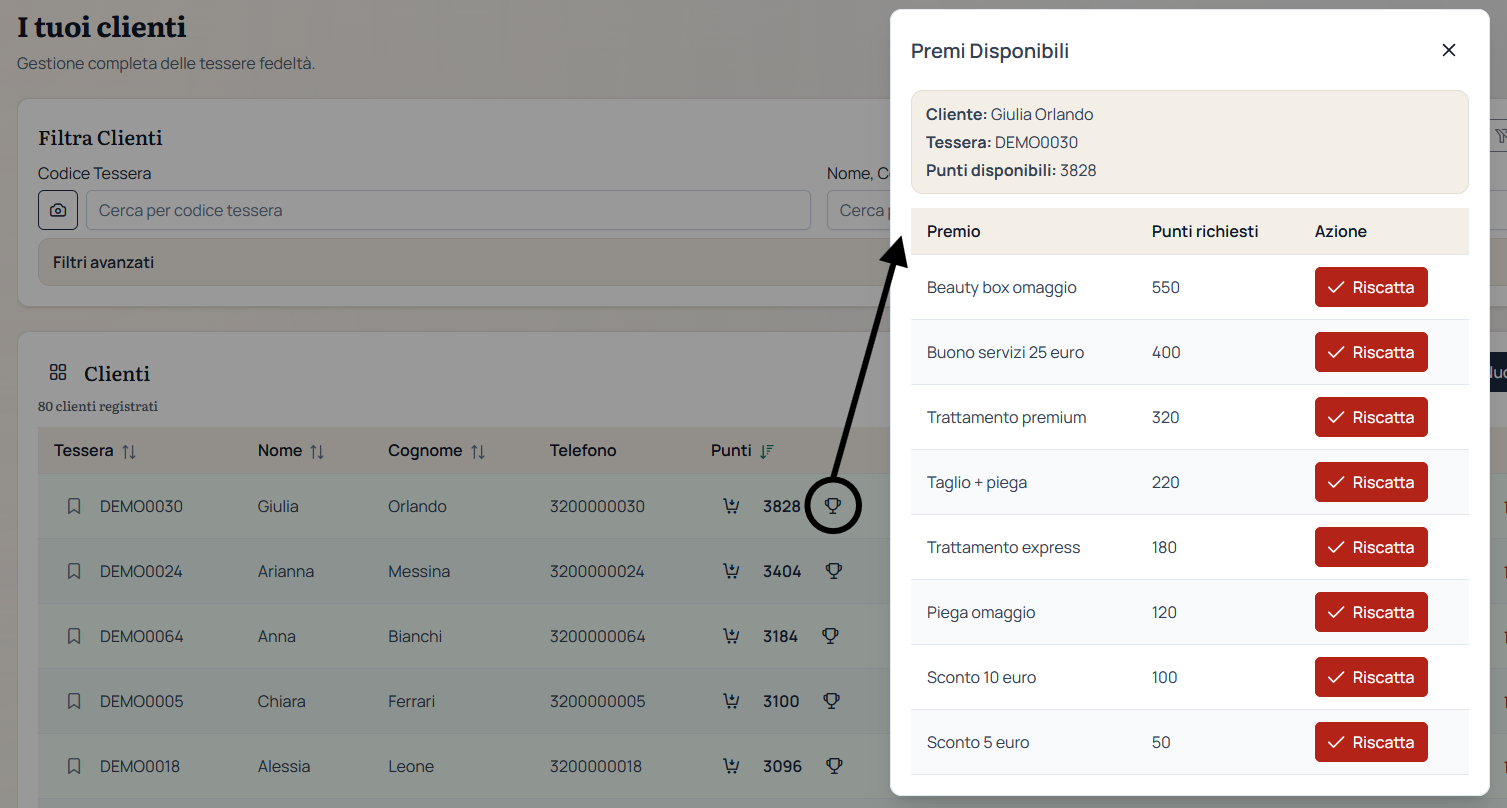The image size is (1507, 808).
Task: Click phone number 3200000005
Action: (597, 701)
